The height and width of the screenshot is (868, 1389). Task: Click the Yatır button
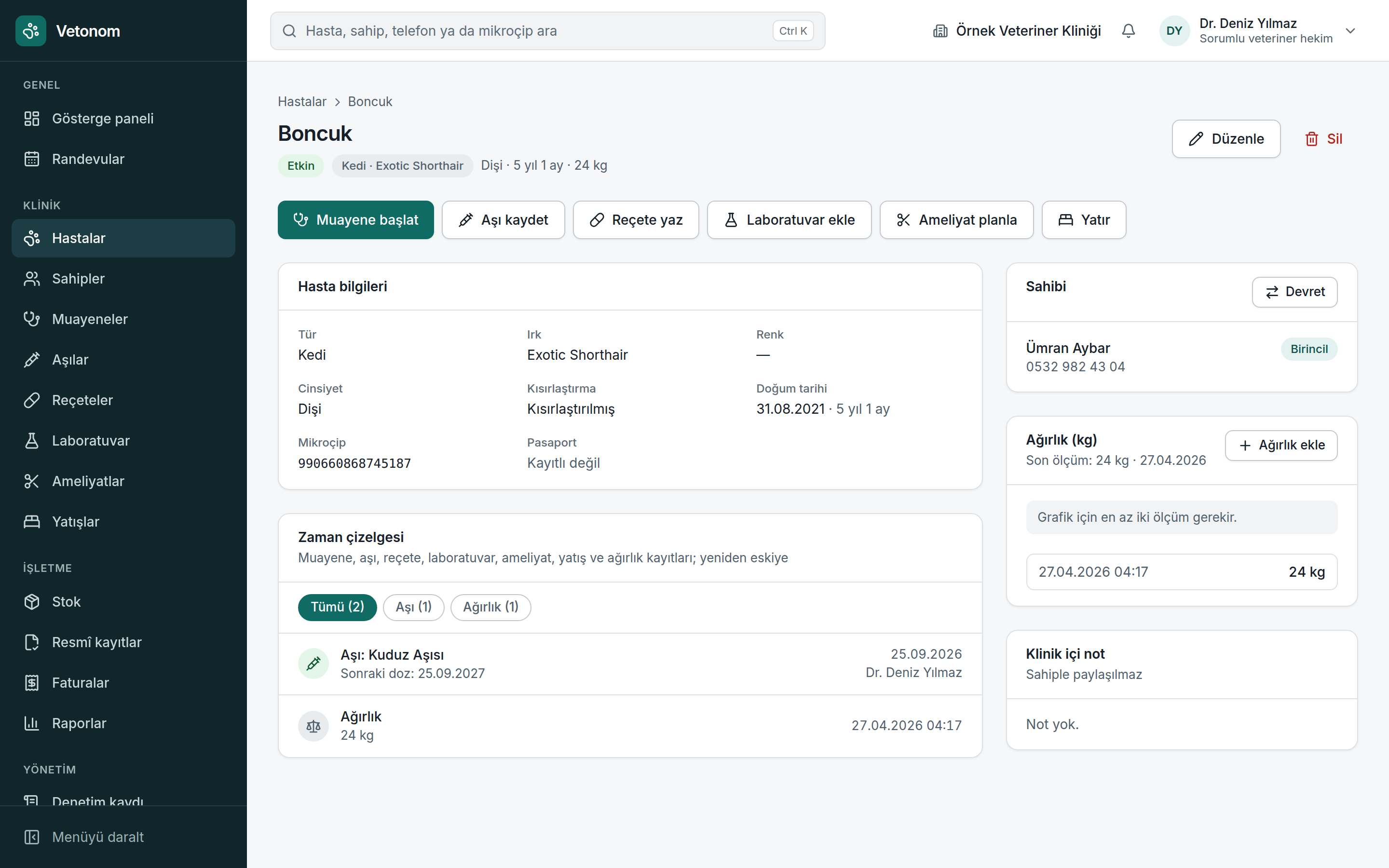click(x=1084, y=220)
